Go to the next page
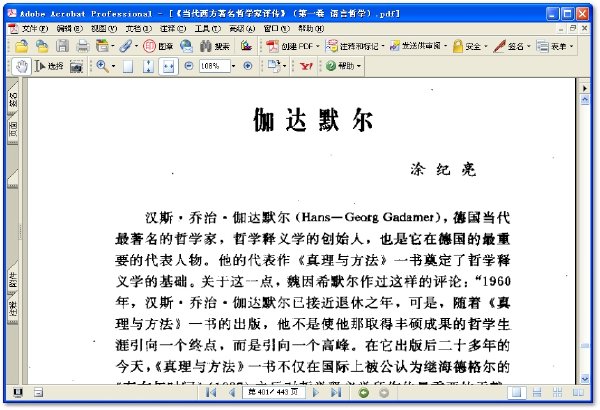 click(316, 392)
